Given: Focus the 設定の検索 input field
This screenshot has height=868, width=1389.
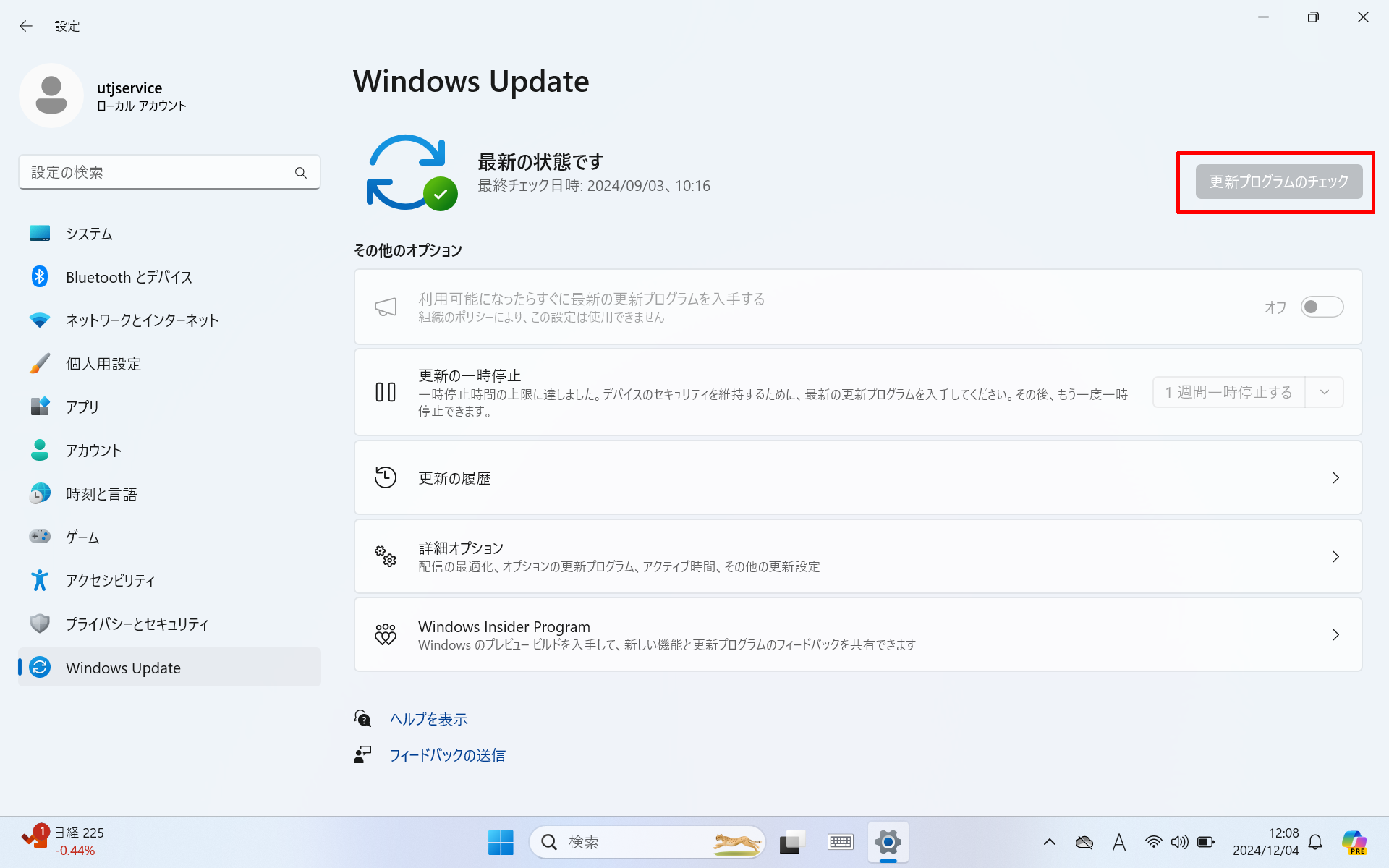Looking at the screenshot, I should click(x=169, y=172).
